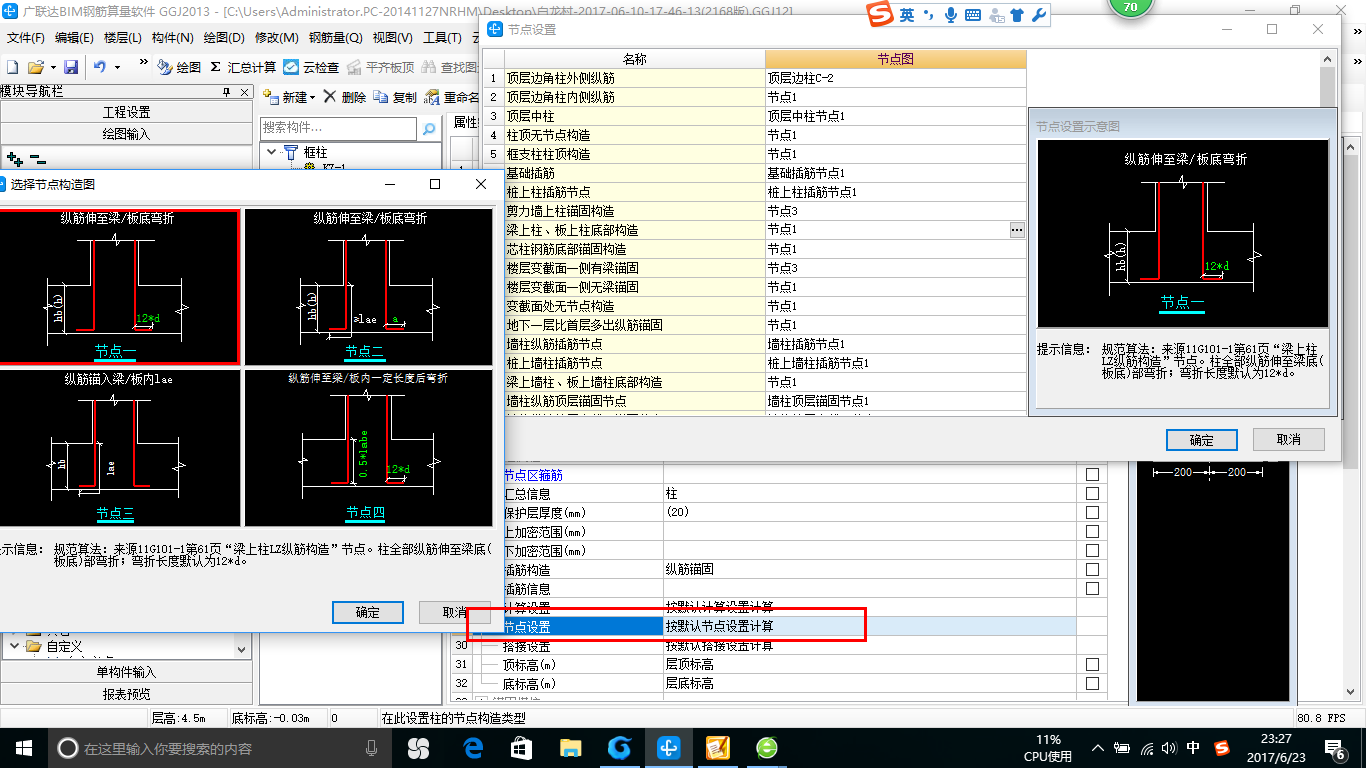The height and width of the screenshot is (768, 1366).
Task: Click 取消 in 节点设置 dialog
Action: click(x=1288, y=440)
